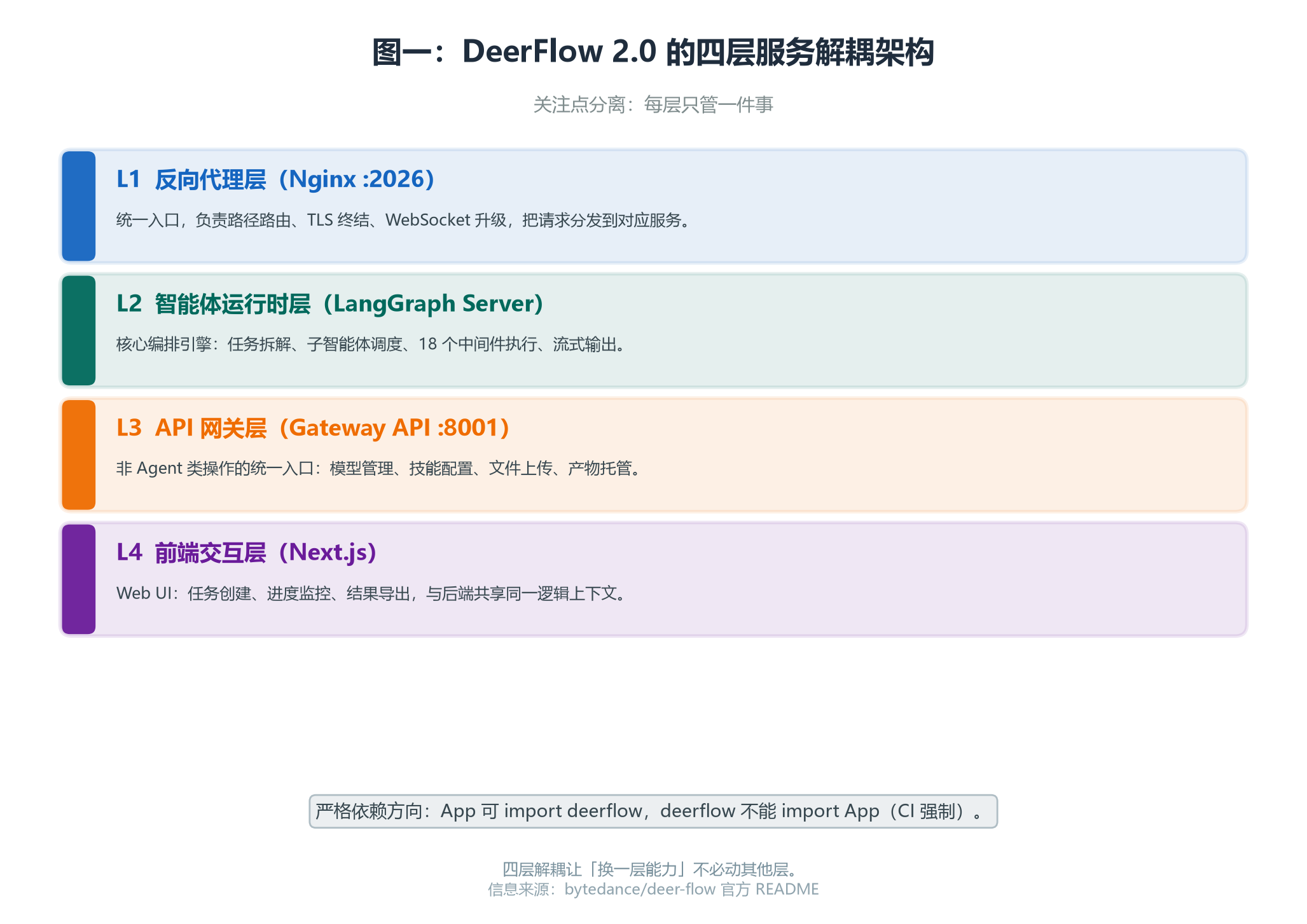Select the L4 前端交互层 (Next.js) heading
Viewport: 1307px width, 924px height.
point(247,553)
